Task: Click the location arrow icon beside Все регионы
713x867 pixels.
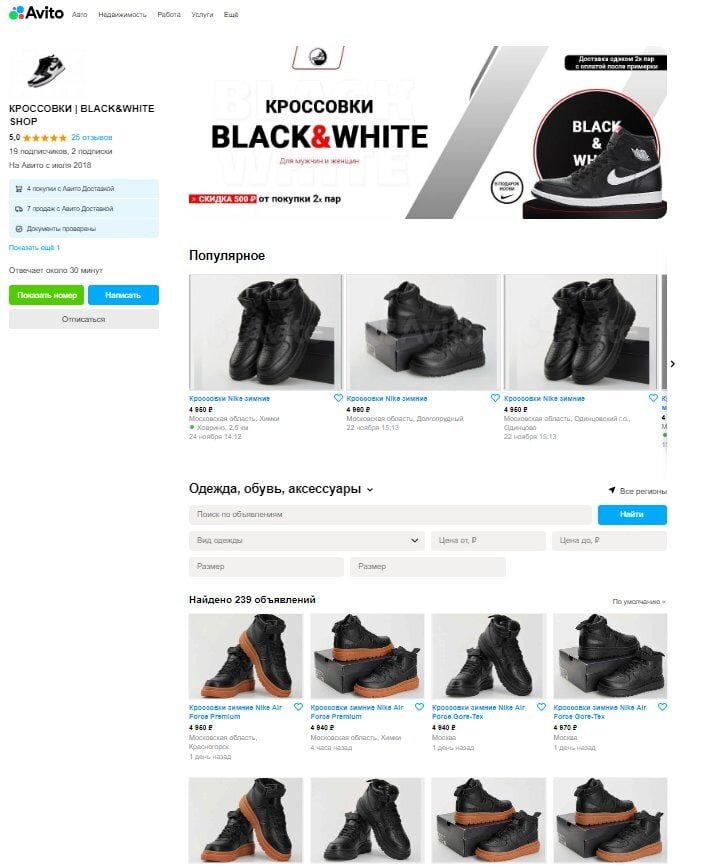Action: point(612,490)
